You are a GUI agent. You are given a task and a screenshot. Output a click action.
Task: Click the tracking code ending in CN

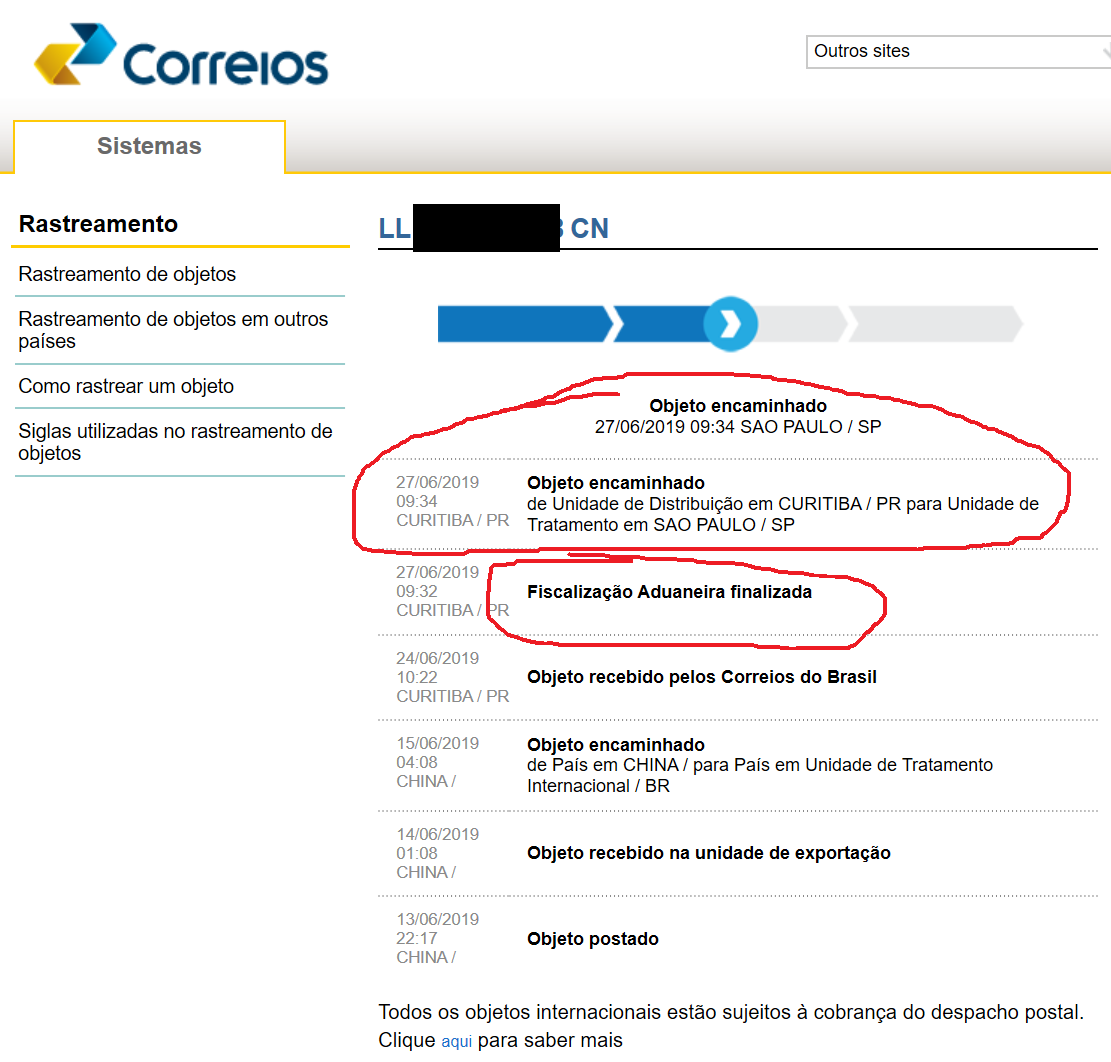pos(494,228)
